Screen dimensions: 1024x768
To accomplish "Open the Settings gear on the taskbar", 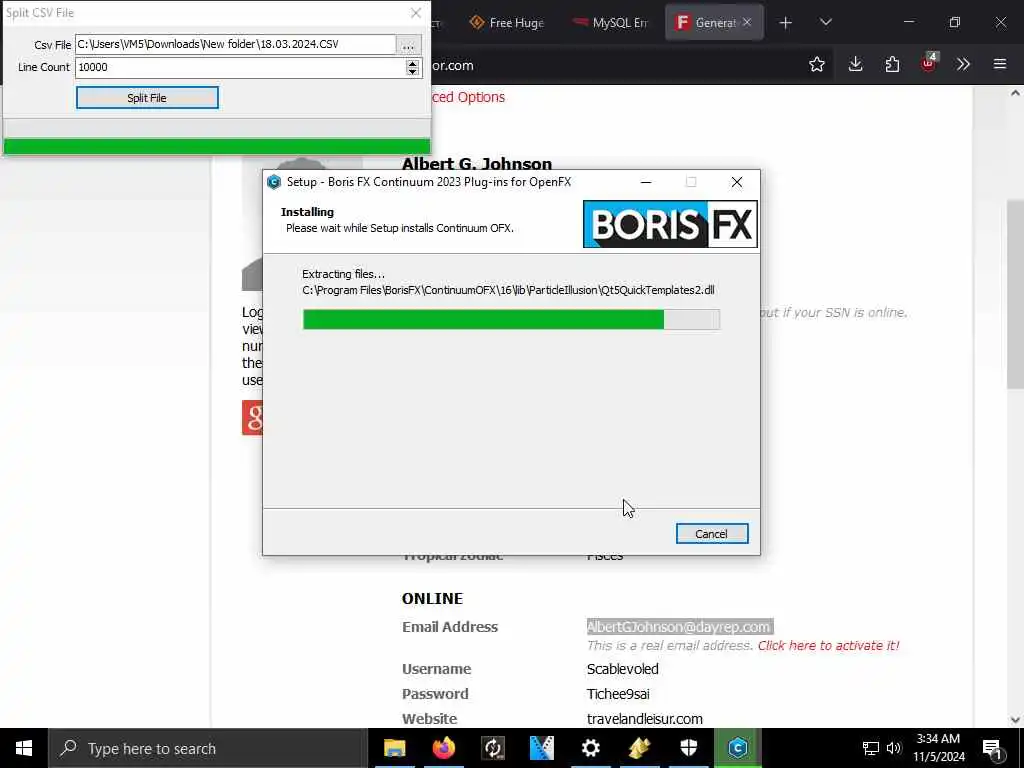I will coord(590,748).
